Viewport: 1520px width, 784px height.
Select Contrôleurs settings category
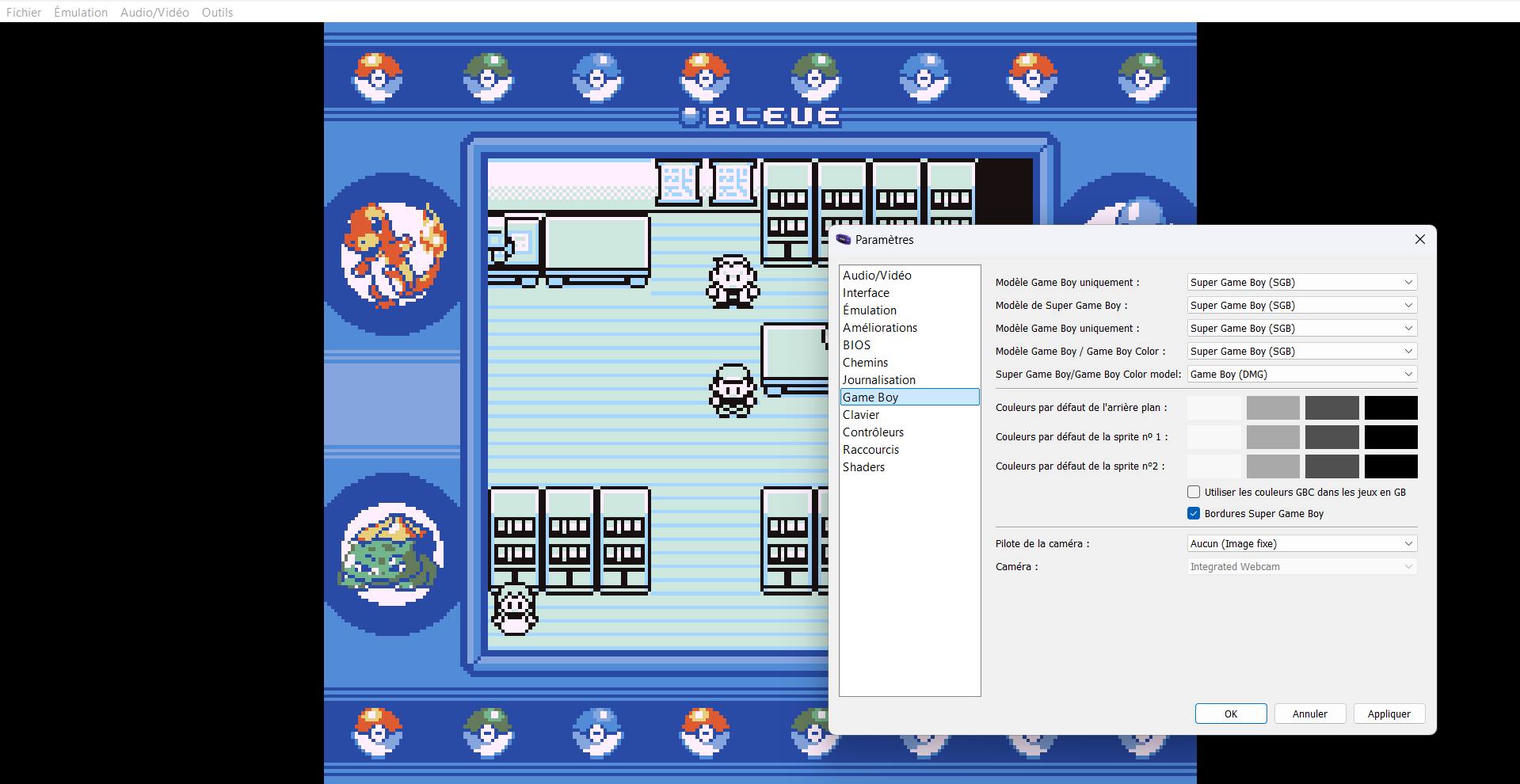tap(909, 432)
